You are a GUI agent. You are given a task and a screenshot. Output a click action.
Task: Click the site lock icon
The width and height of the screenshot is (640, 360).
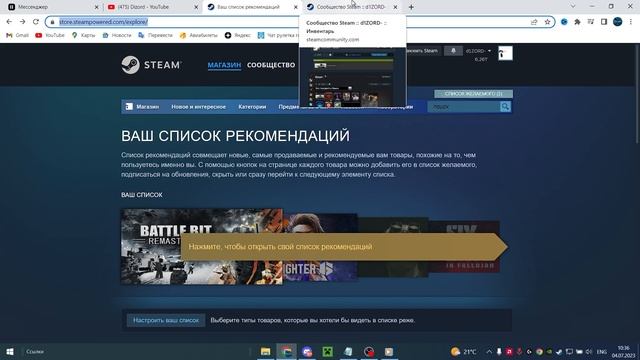pos(52,22)
